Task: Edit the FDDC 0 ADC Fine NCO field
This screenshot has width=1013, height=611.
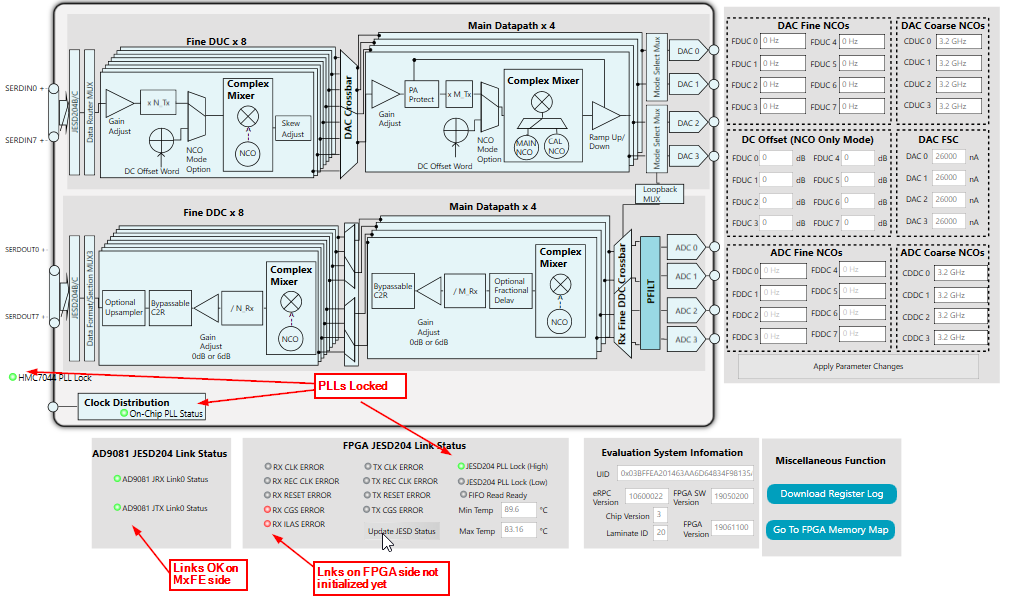Action: tap(783, 271)
